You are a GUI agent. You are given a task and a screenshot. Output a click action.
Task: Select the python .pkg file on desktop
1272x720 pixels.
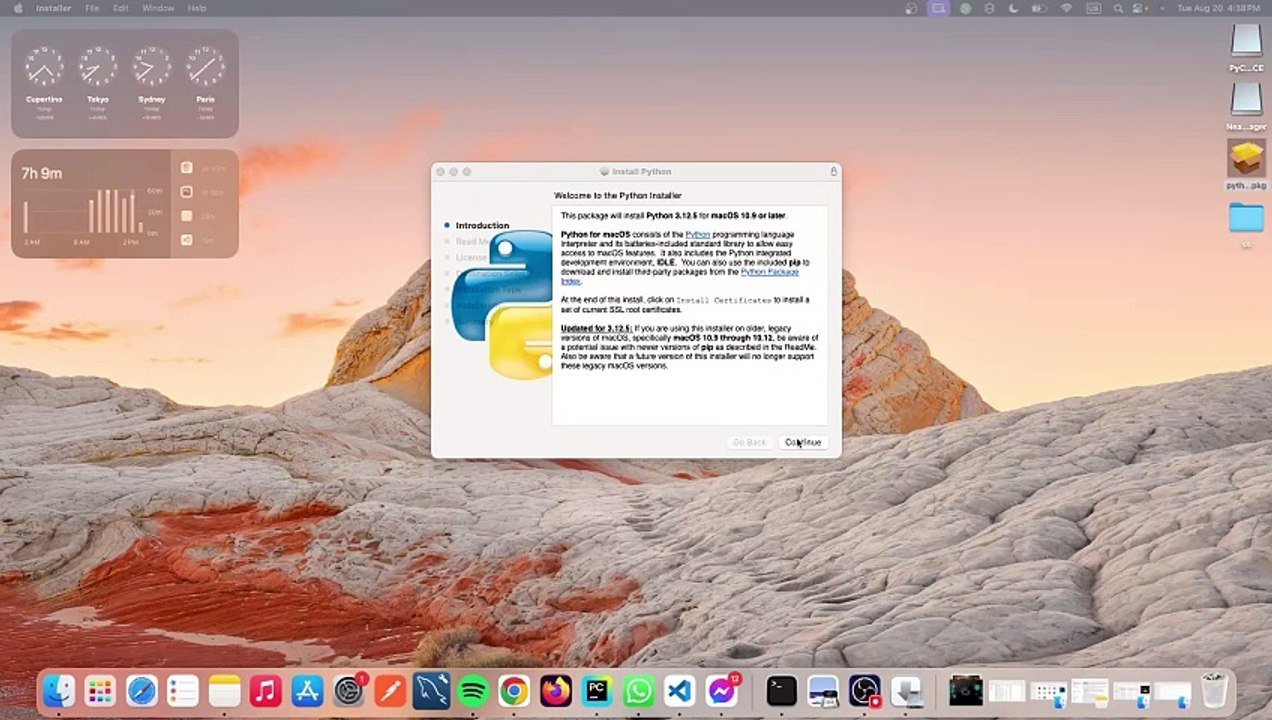[1246, 160]
